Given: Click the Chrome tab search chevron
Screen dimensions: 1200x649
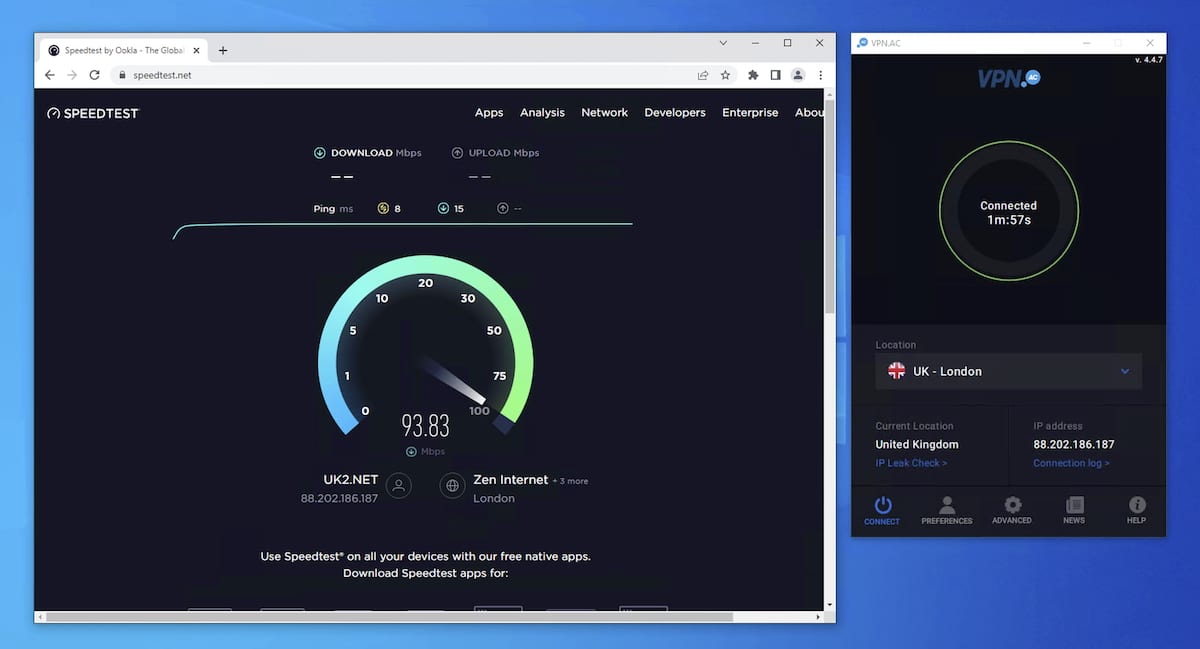Looking at the screenshot, I should tap(724, 43).
